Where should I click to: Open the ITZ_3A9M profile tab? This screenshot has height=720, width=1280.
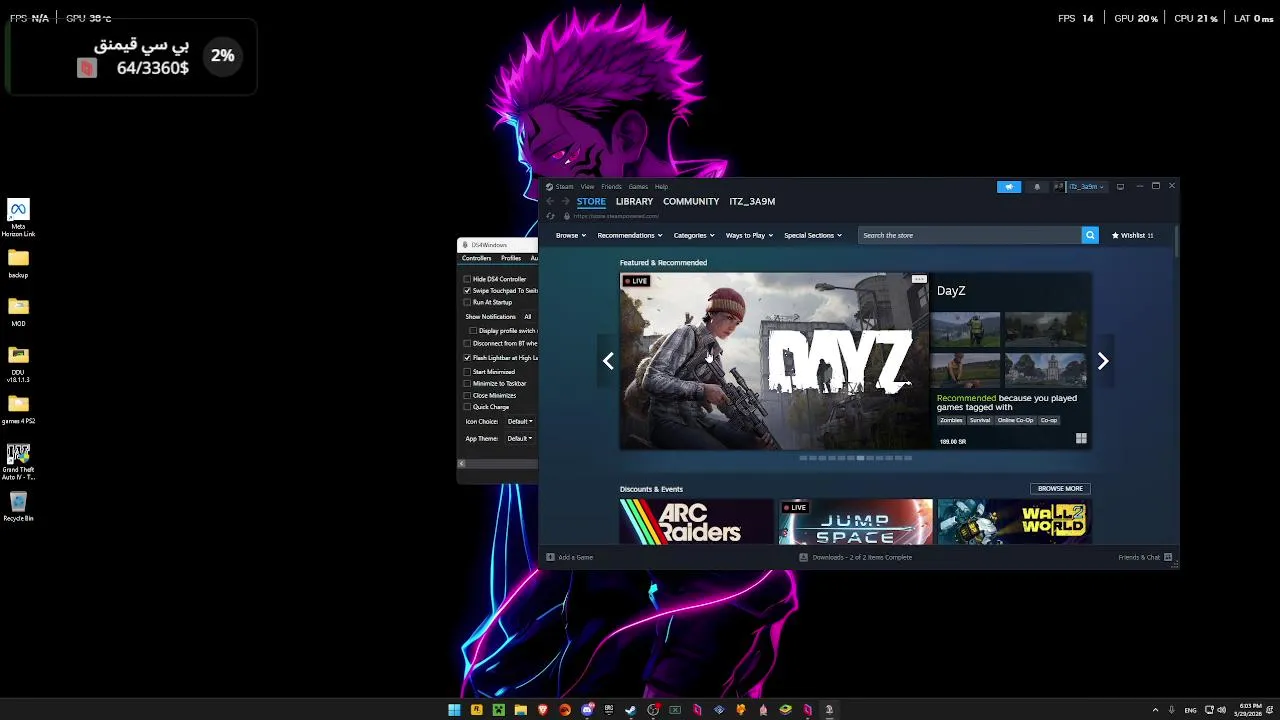pos(752,202)
